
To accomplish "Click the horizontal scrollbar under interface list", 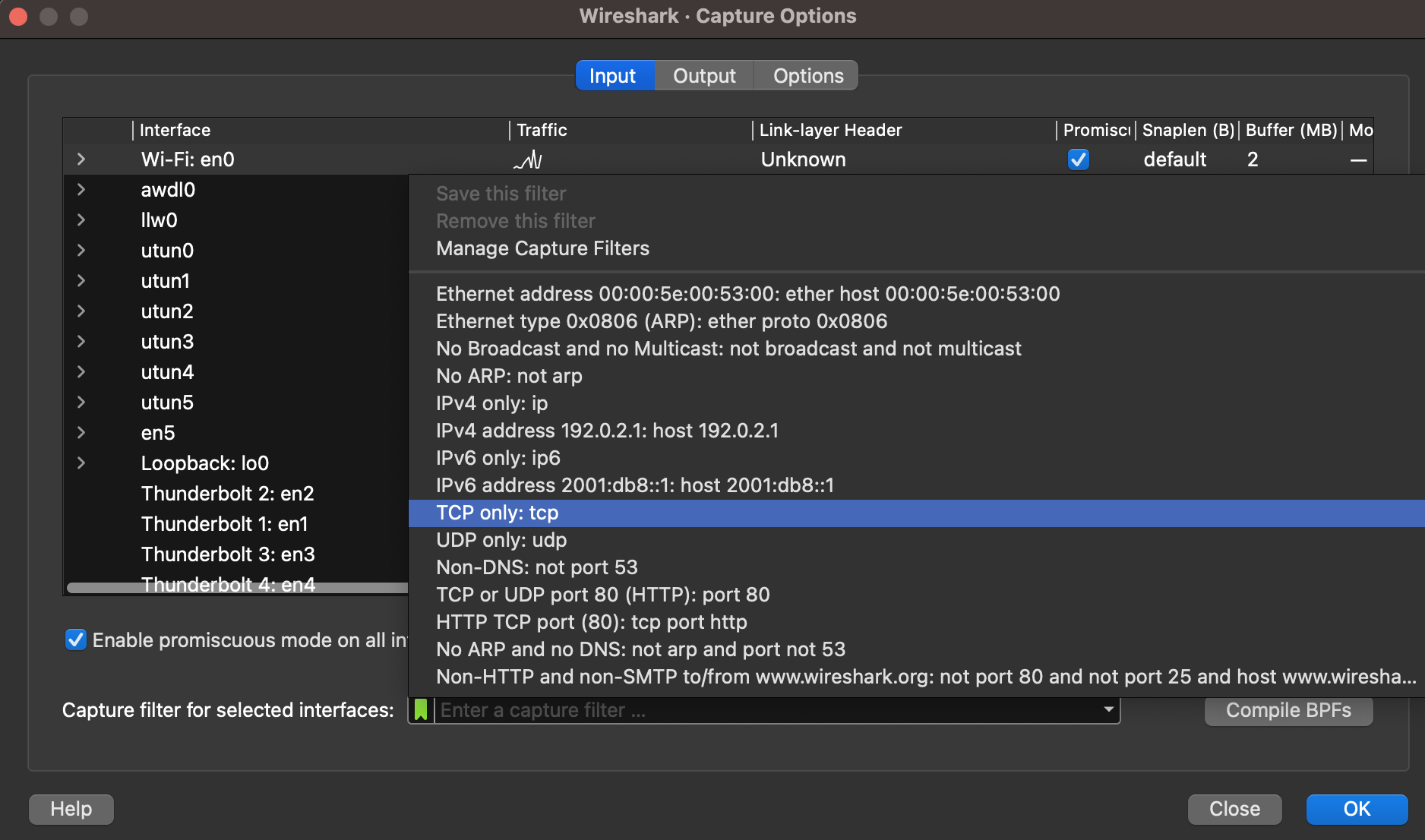I will pyautogui.click(x=237, y=588).
